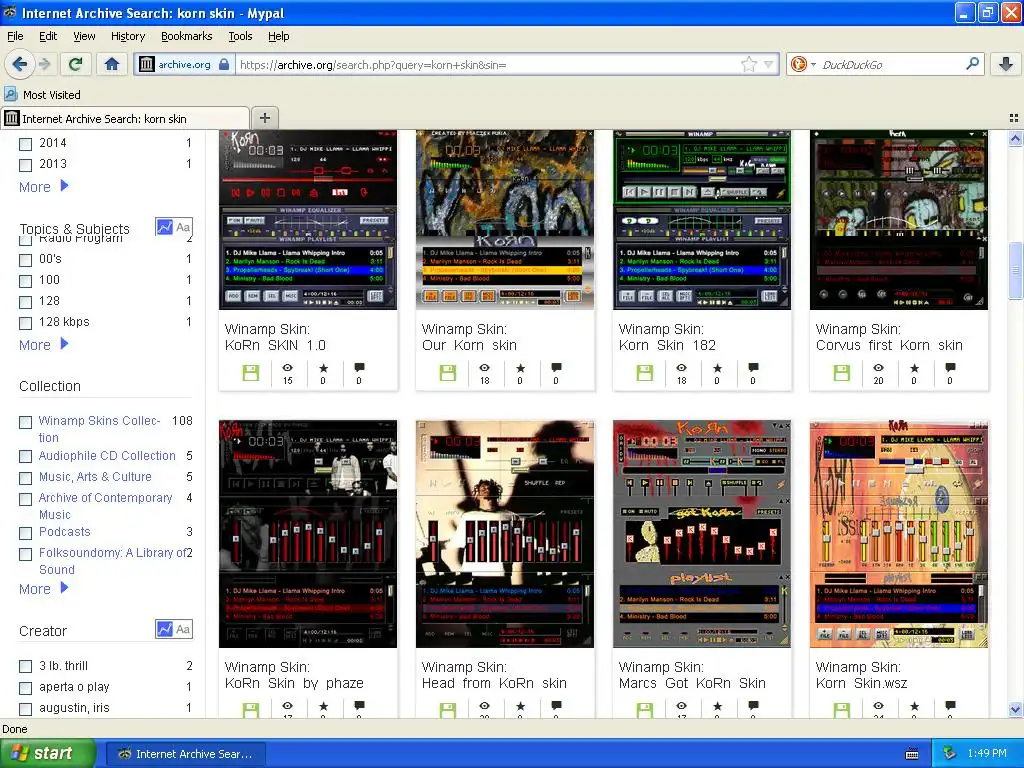
Task: Reload the page with the refresh icon
Action: (x=75, y=64)
